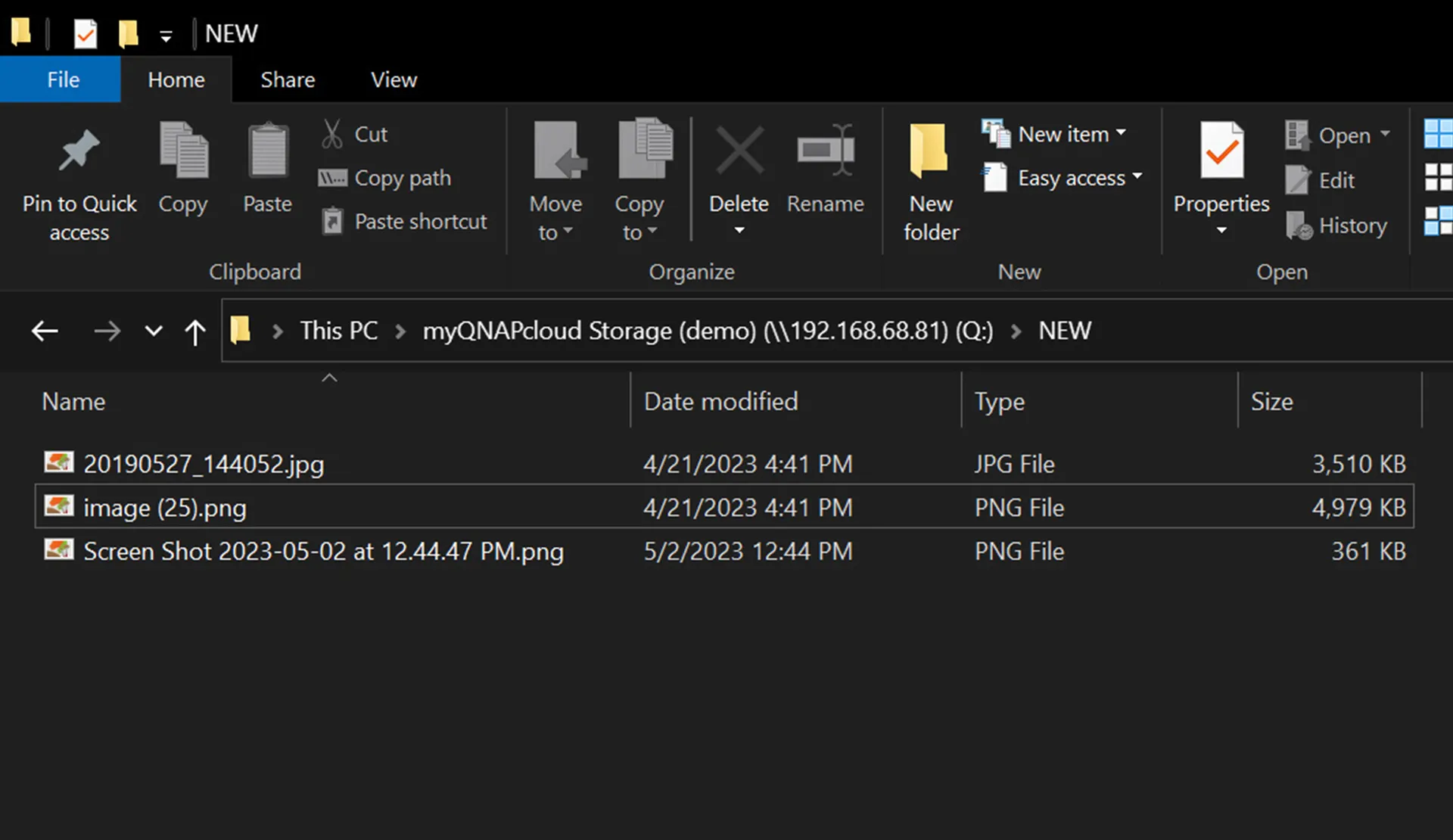The width and height of the screenshot is (1453, 840).
Task: Click the Paste clipboard icon
Action: tap(268, 151)
